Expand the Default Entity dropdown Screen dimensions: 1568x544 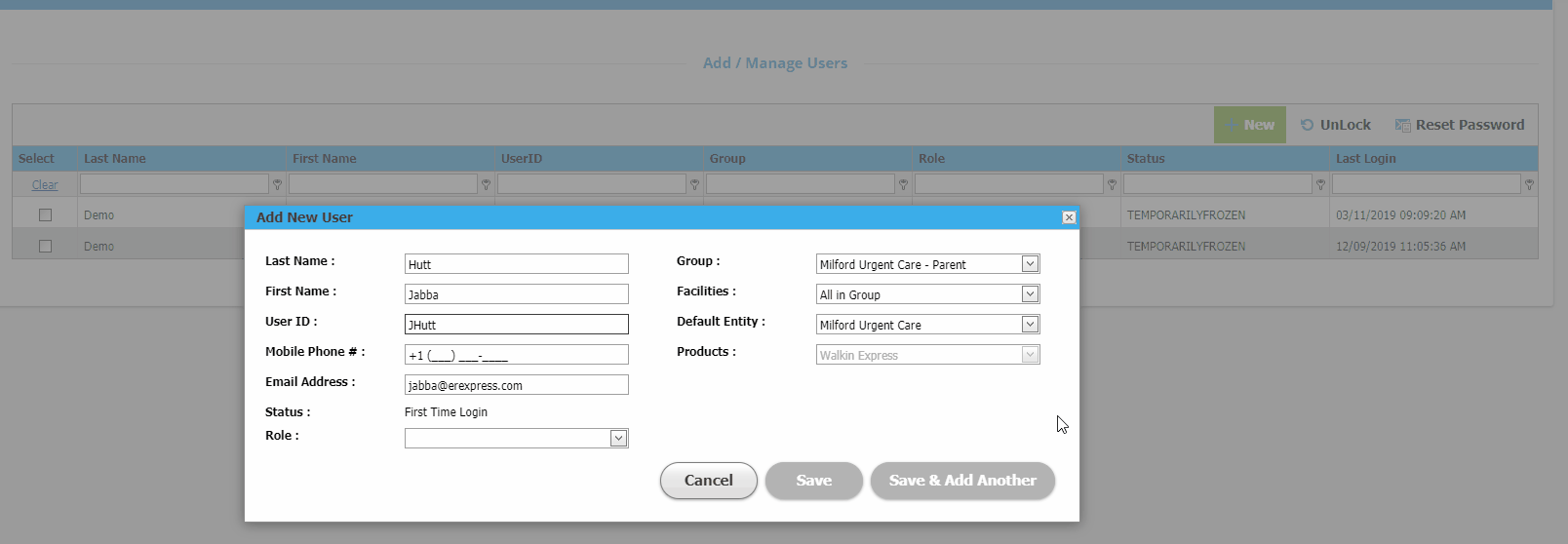pos(1030,325)
